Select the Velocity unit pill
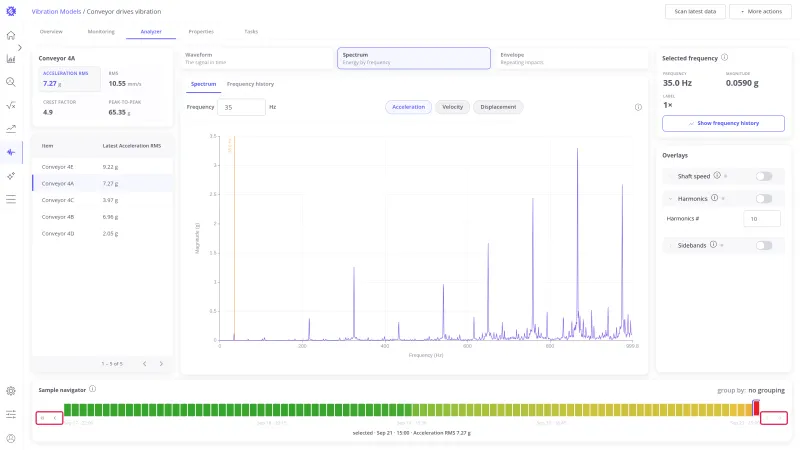 point(453,107)
